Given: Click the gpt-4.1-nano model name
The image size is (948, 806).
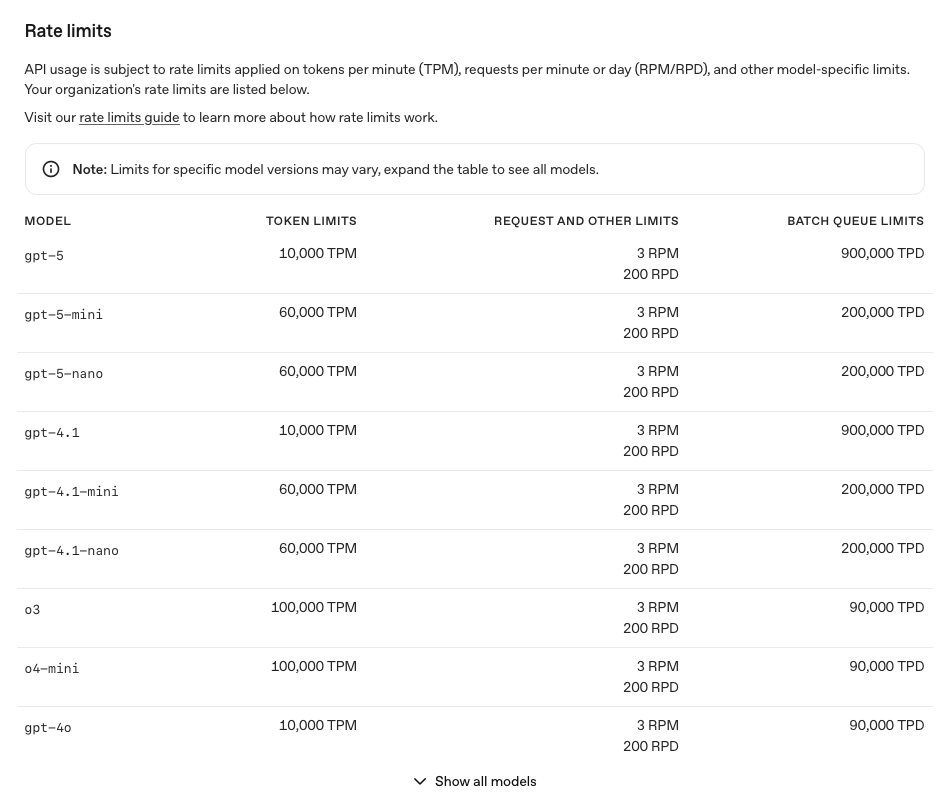Looking at the screenshot, I should pos(71,551).
